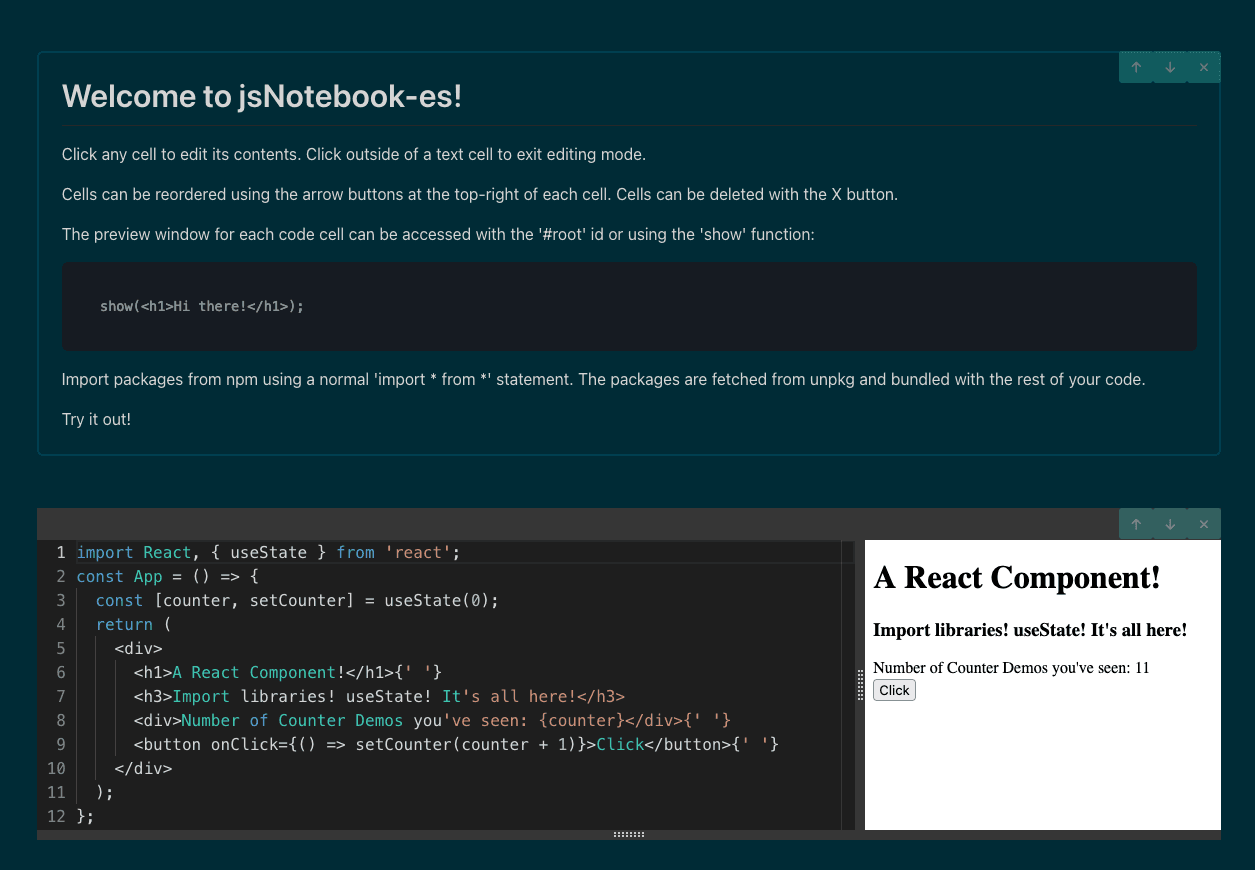Image resolution: width=1255 pixels, height=870 pixels.
Task: Click the 'show(<h1>Hi there!</h1>);' code block
Action: point(629,306)
